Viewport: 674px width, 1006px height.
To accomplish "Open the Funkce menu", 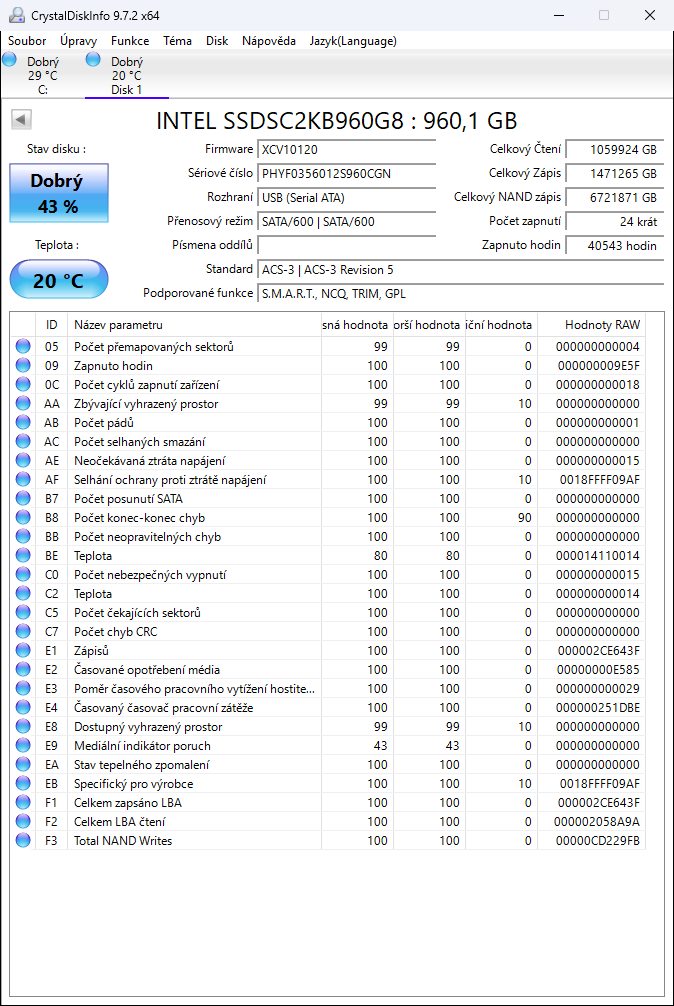I will [130, 41].
